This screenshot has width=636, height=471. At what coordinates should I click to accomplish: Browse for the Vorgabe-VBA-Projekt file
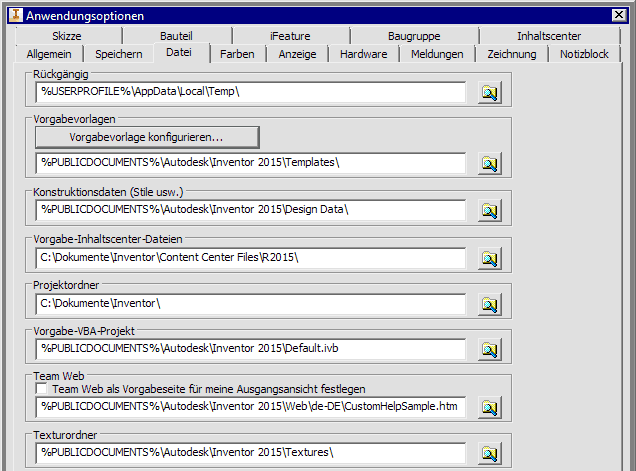[x=488, y=350]
